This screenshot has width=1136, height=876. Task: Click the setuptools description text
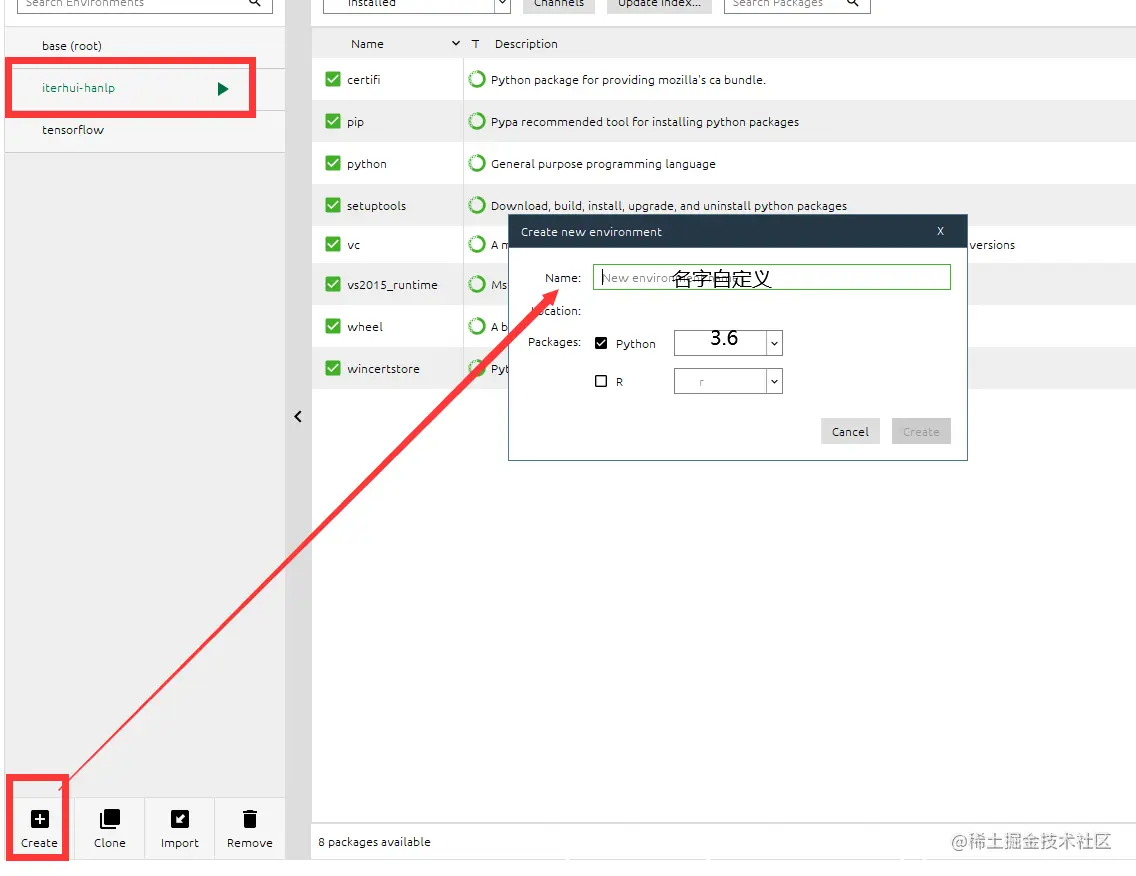pyautogui.click(x=669, y=206)
